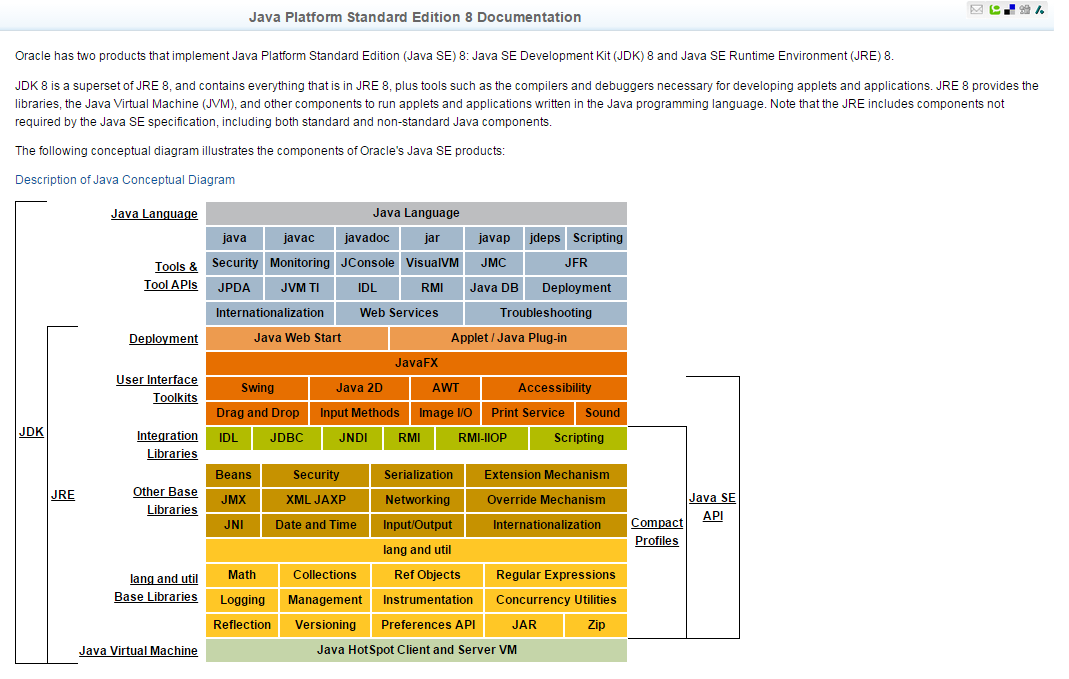Viewport: 1069px width, 679px height.
Task: Open lang and util Base Libraries label
Action: point(156,587)
